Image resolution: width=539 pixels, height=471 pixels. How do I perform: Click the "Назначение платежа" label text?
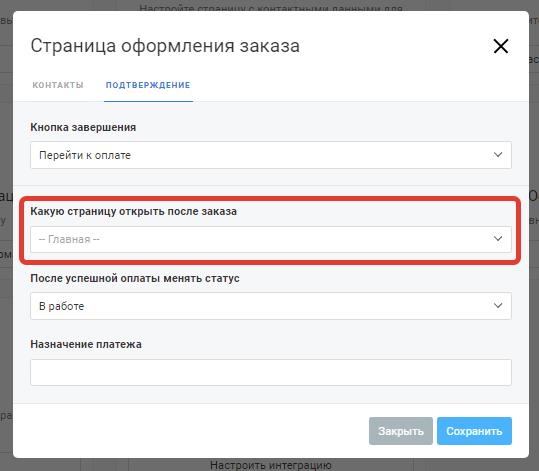86,344
